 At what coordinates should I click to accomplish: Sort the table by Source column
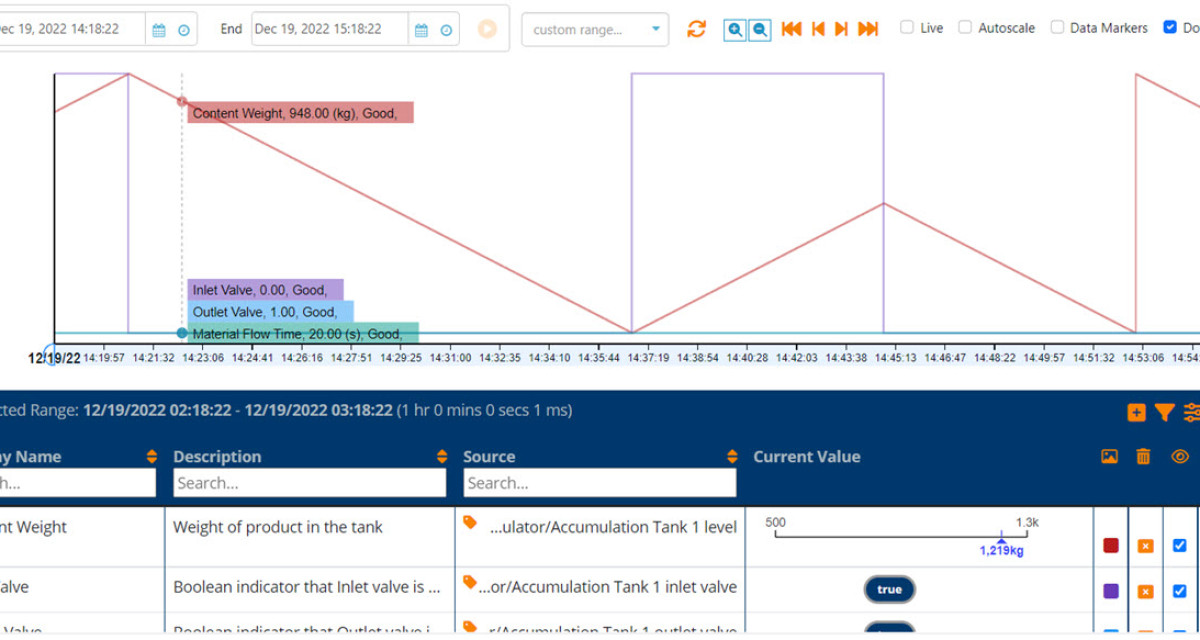click(733, 456)
